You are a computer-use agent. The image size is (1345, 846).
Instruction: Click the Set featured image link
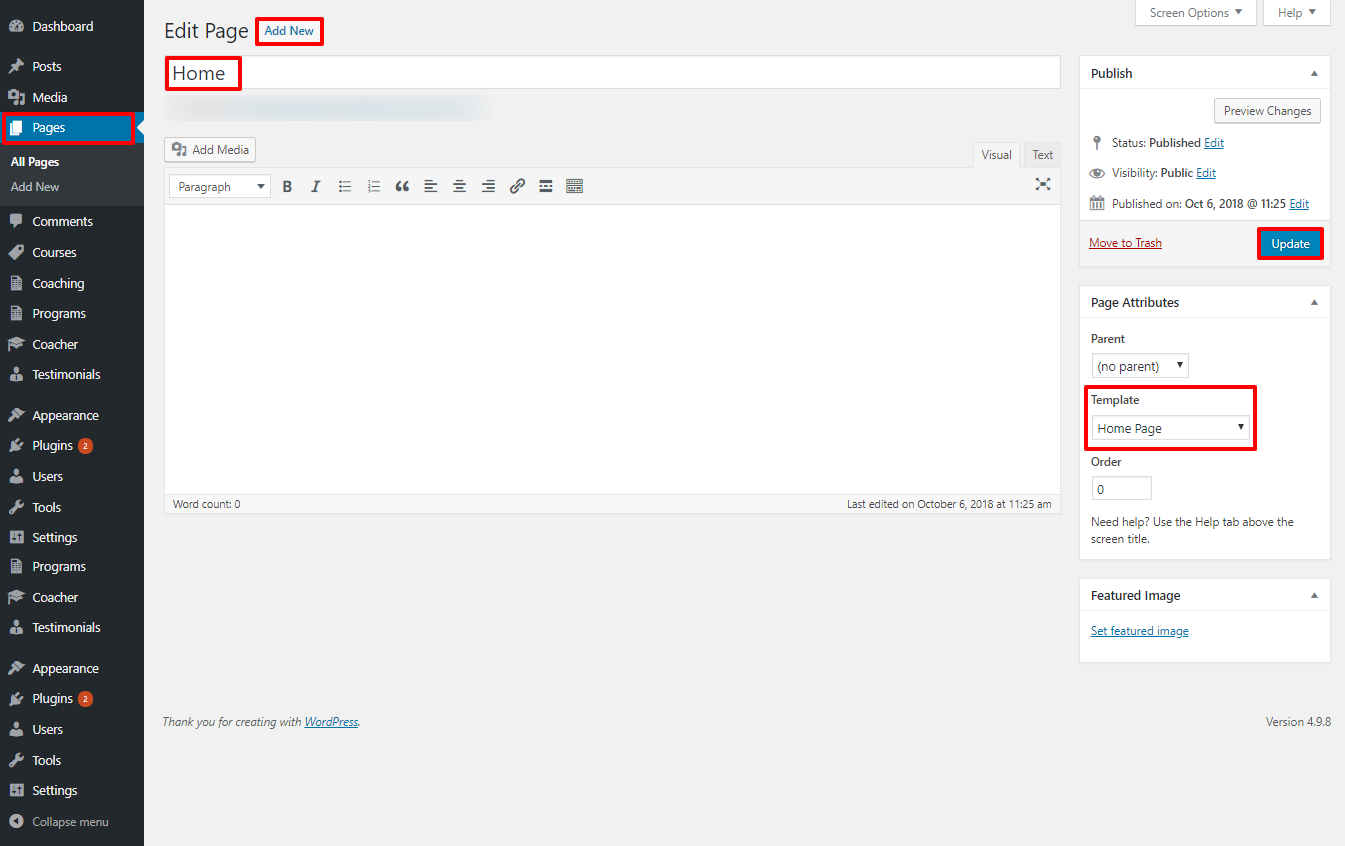coord(1139,631)
